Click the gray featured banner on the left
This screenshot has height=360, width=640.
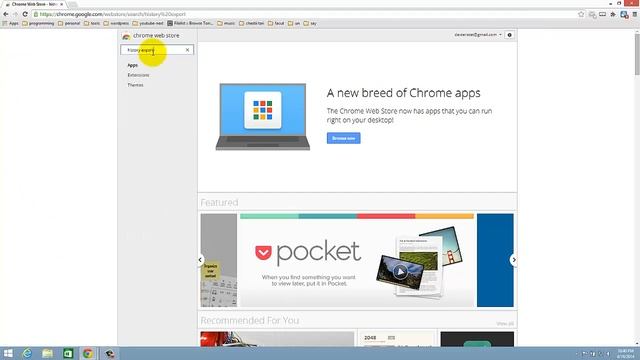219,260
